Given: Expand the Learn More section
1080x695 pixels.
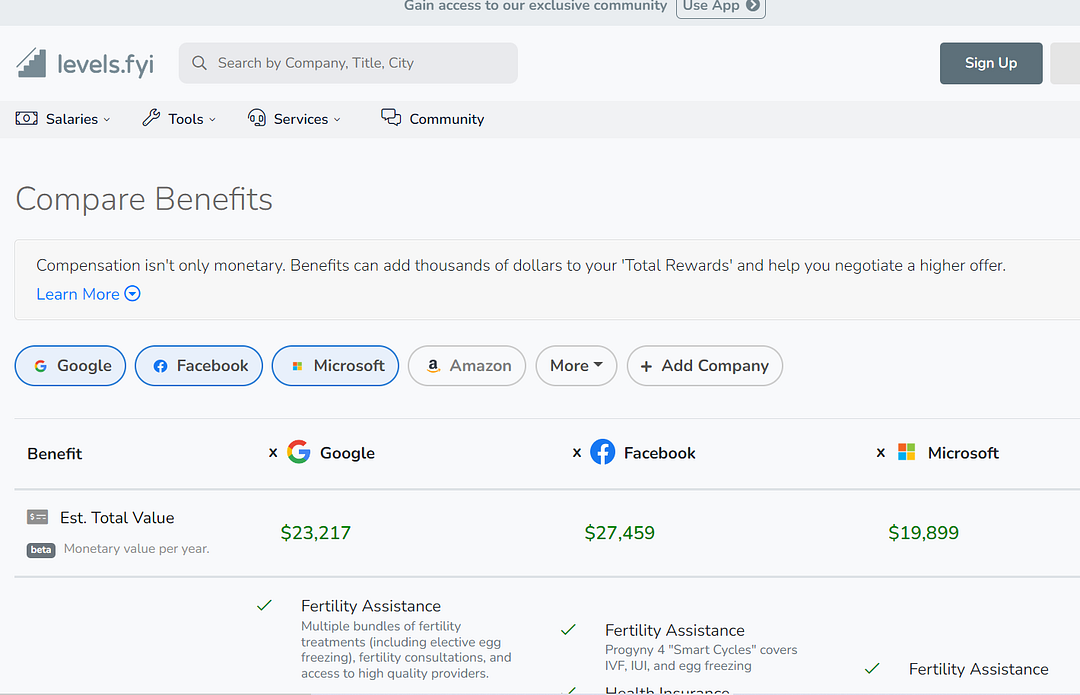Looking at the screenshot, I should point(88,294).
